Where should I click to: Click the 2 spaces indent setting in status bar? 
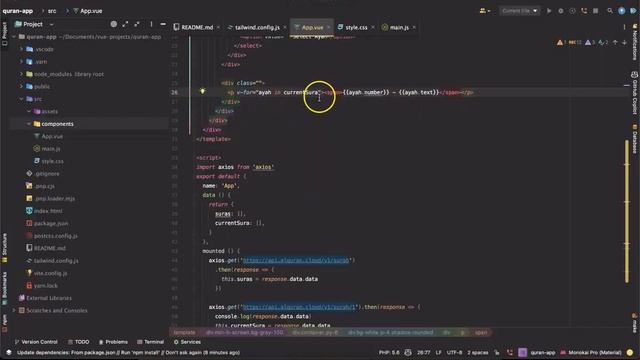(478, 352)
